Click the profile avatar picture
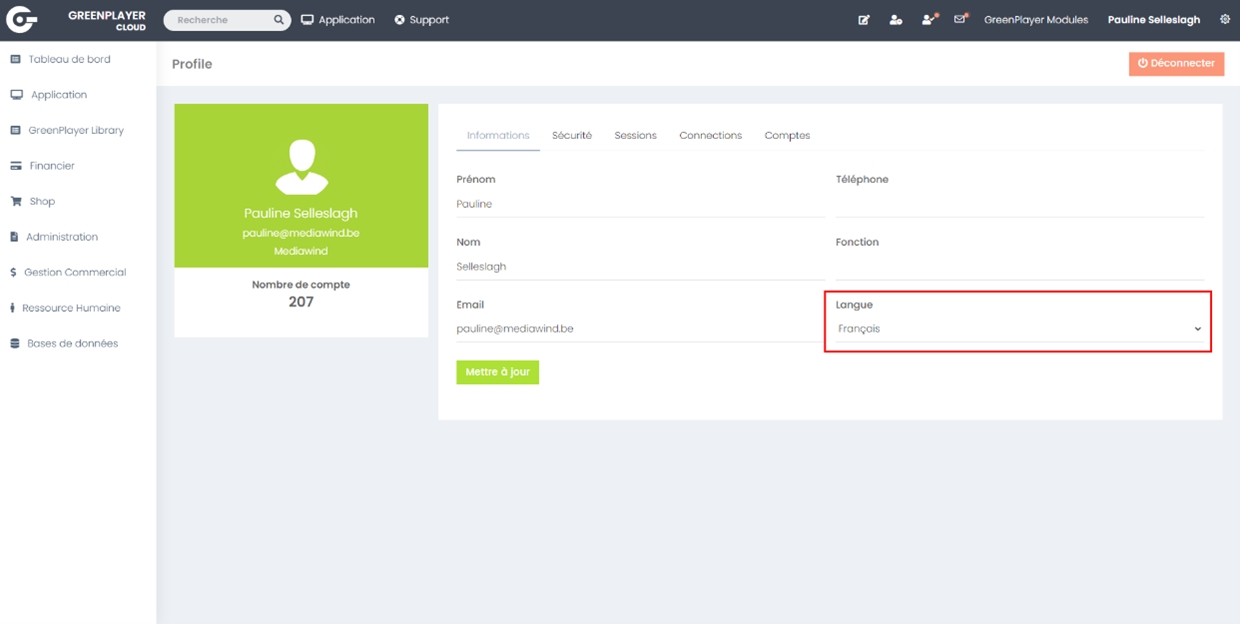1240x624 pixels. coord(301,167)
